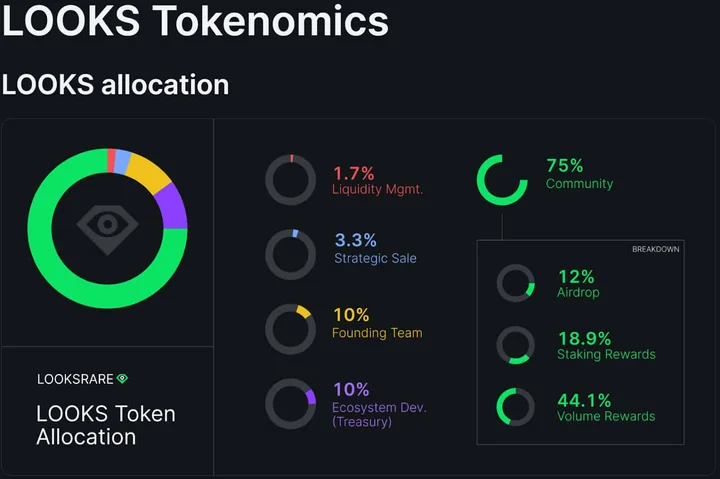Click the LOOKS Token Allocation caption
The width and height of the screenshot is (720, 479).
click(106, 425)
